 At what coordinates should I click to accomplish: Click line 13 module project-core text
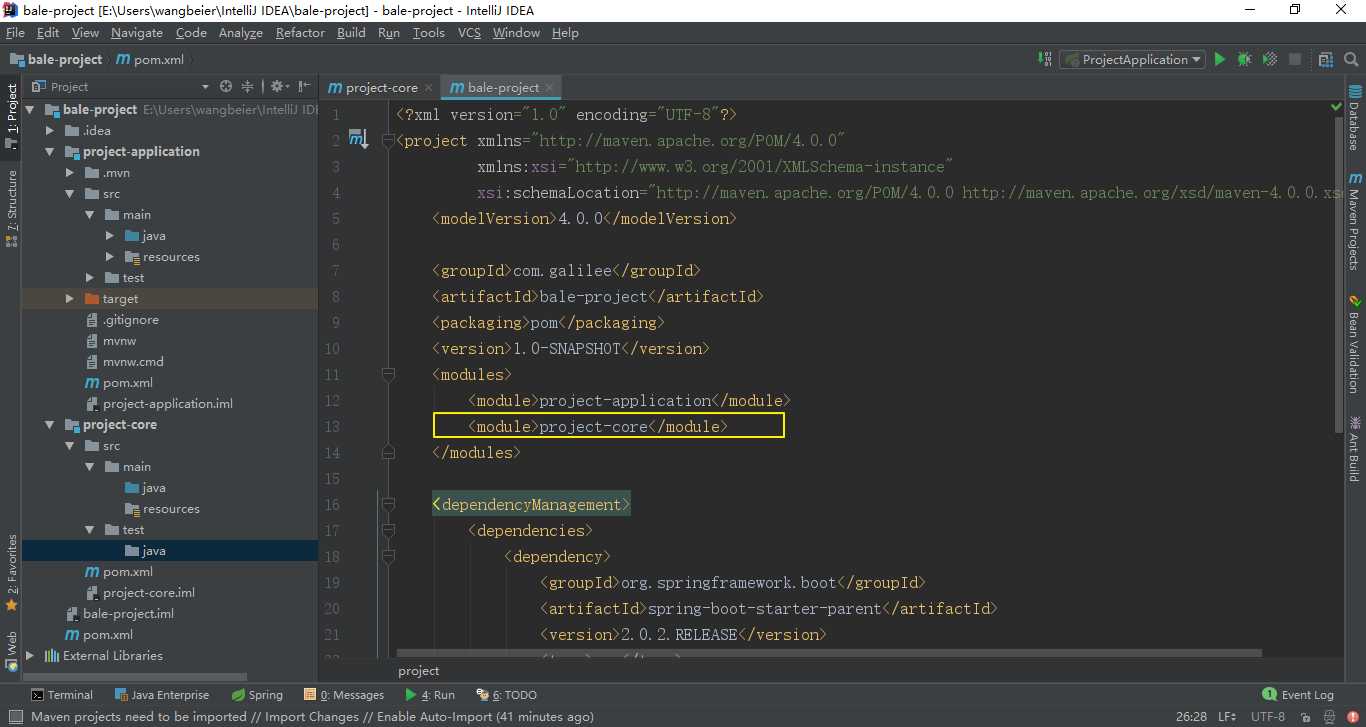coord(598,427)
